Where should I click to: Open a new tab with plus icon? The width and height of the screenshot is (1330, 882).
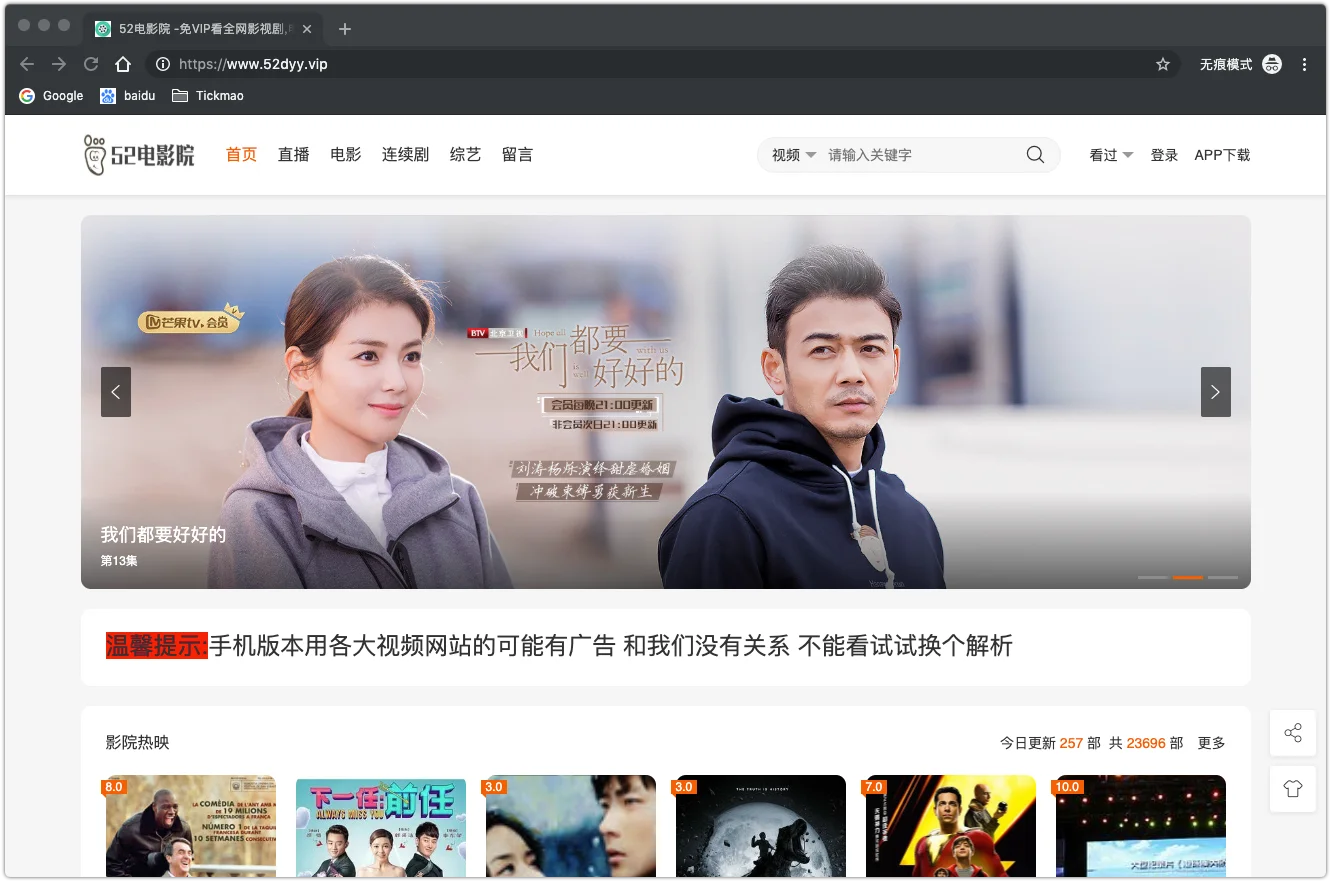click(345, 29)
